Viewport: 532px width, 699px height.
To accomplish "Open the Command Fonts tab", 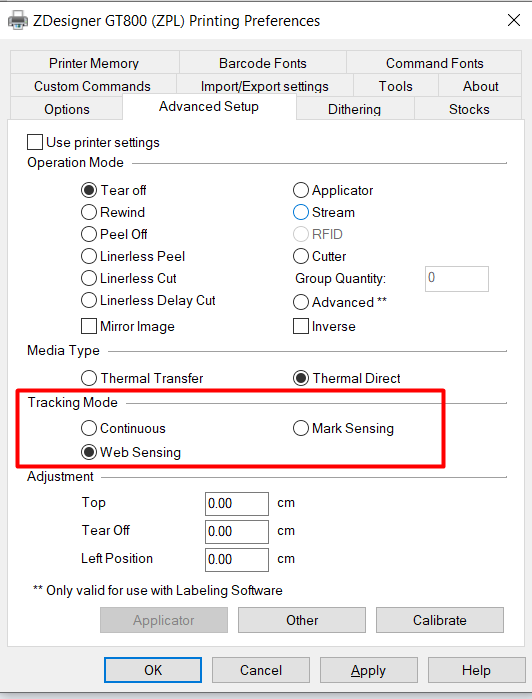I will (434, 63).
